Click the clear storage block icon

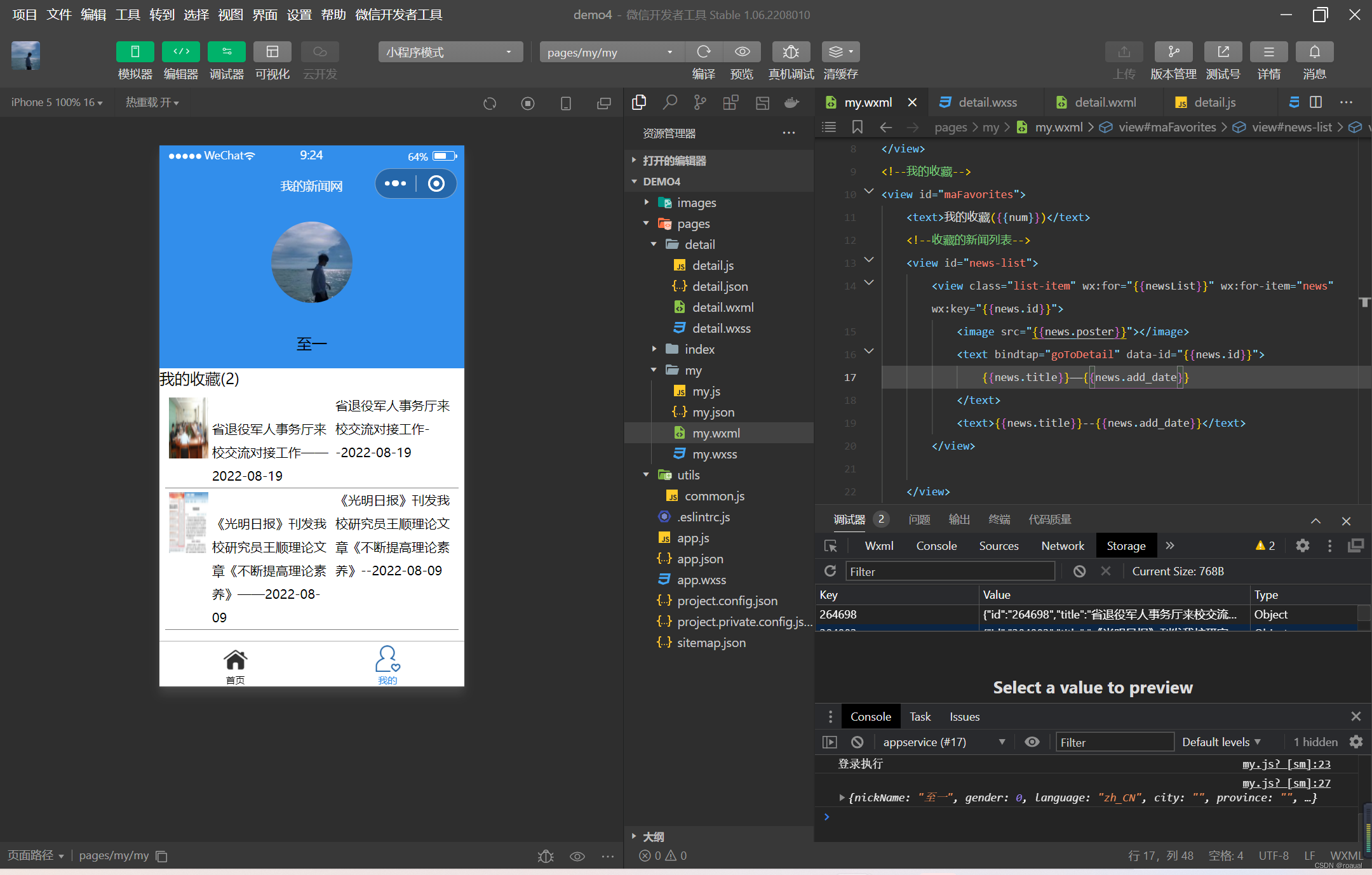(x=1079, y=571)
